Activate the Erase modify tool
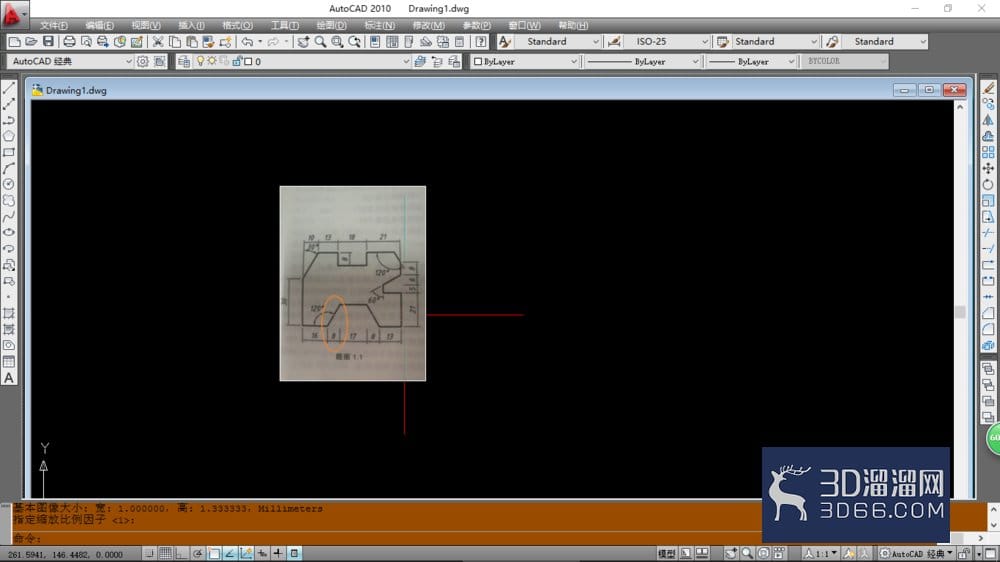The height and width of the screenshot is (562, 1000). [988, 87]
